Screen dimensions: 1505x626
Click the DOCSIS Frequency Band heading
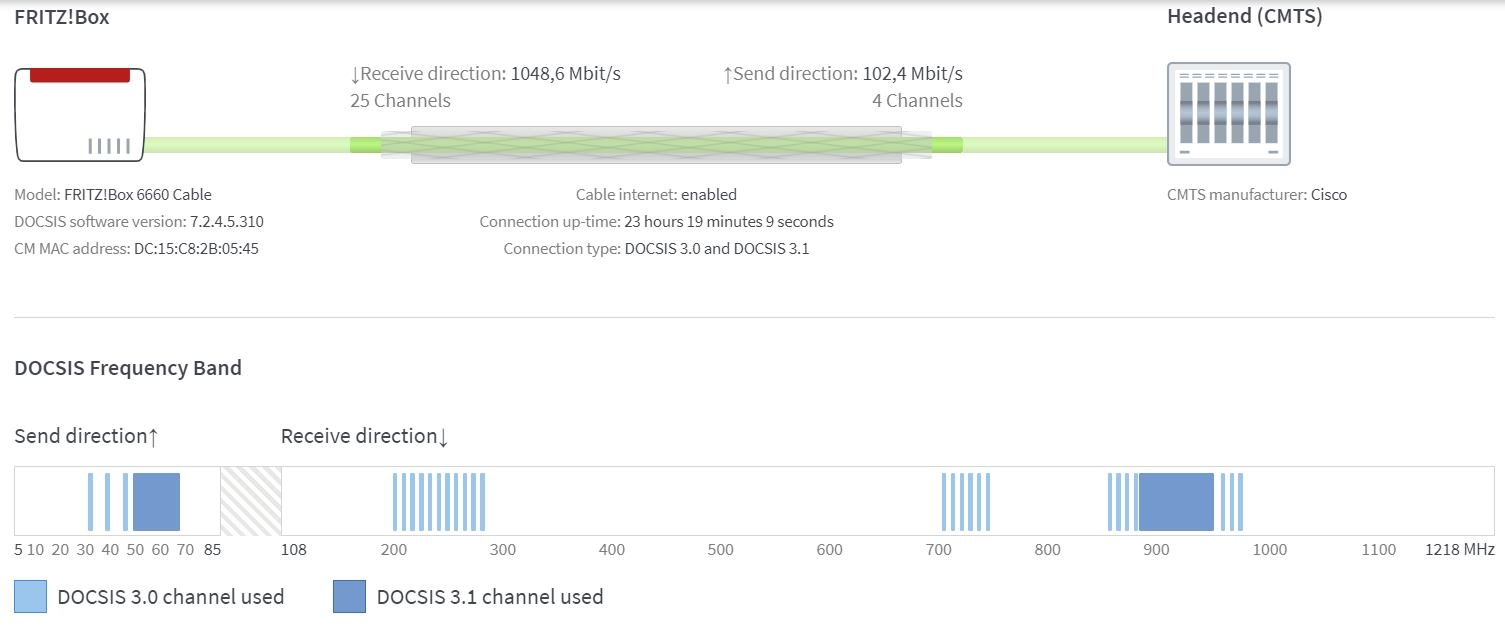(128, 368)
